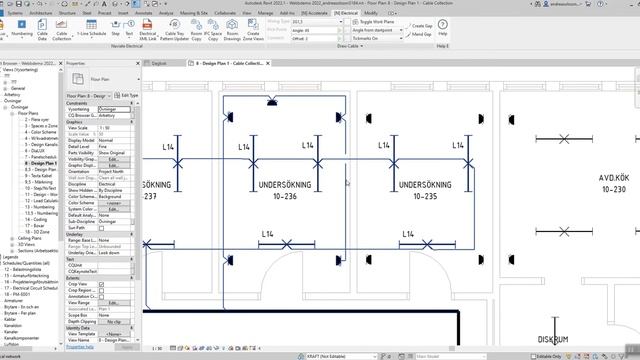This screenshot has width=640, height=360.
Task: Open the Wiring Type dropdown in ribbon
Action: click(x=317, y=22)
